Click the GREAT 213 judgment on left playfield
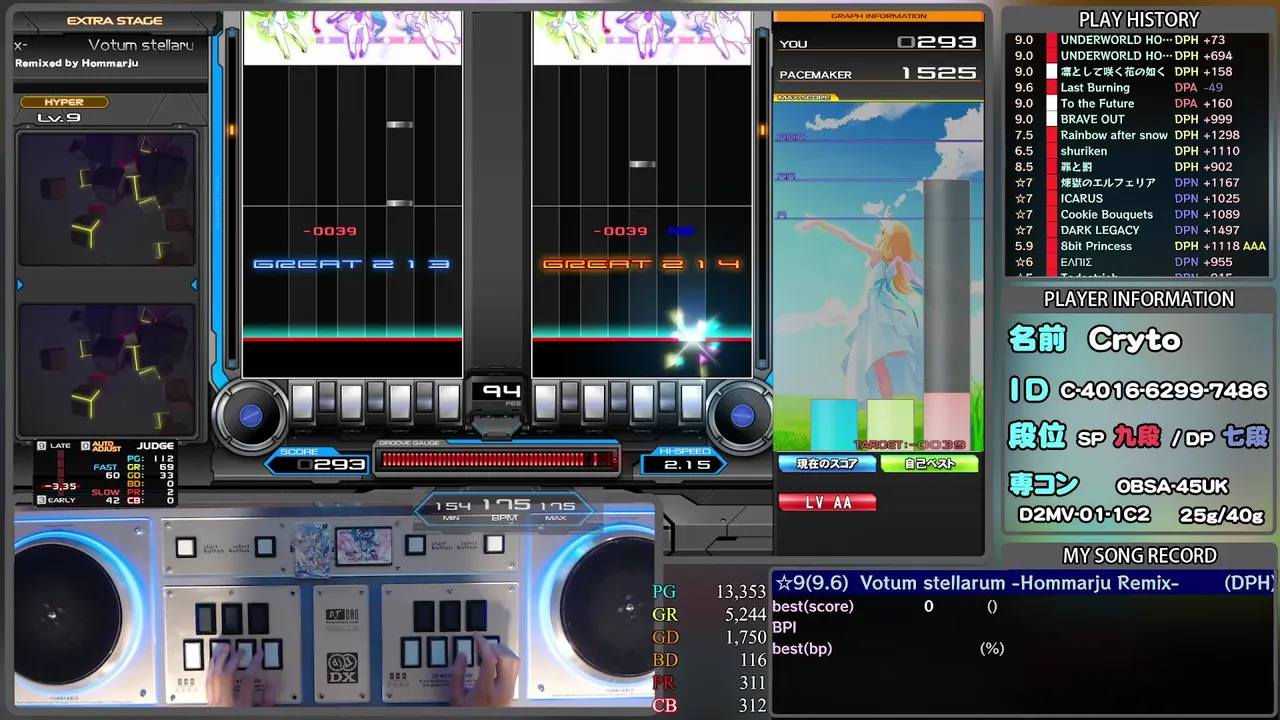This screenshot has width=1280, height=720. 352,264
